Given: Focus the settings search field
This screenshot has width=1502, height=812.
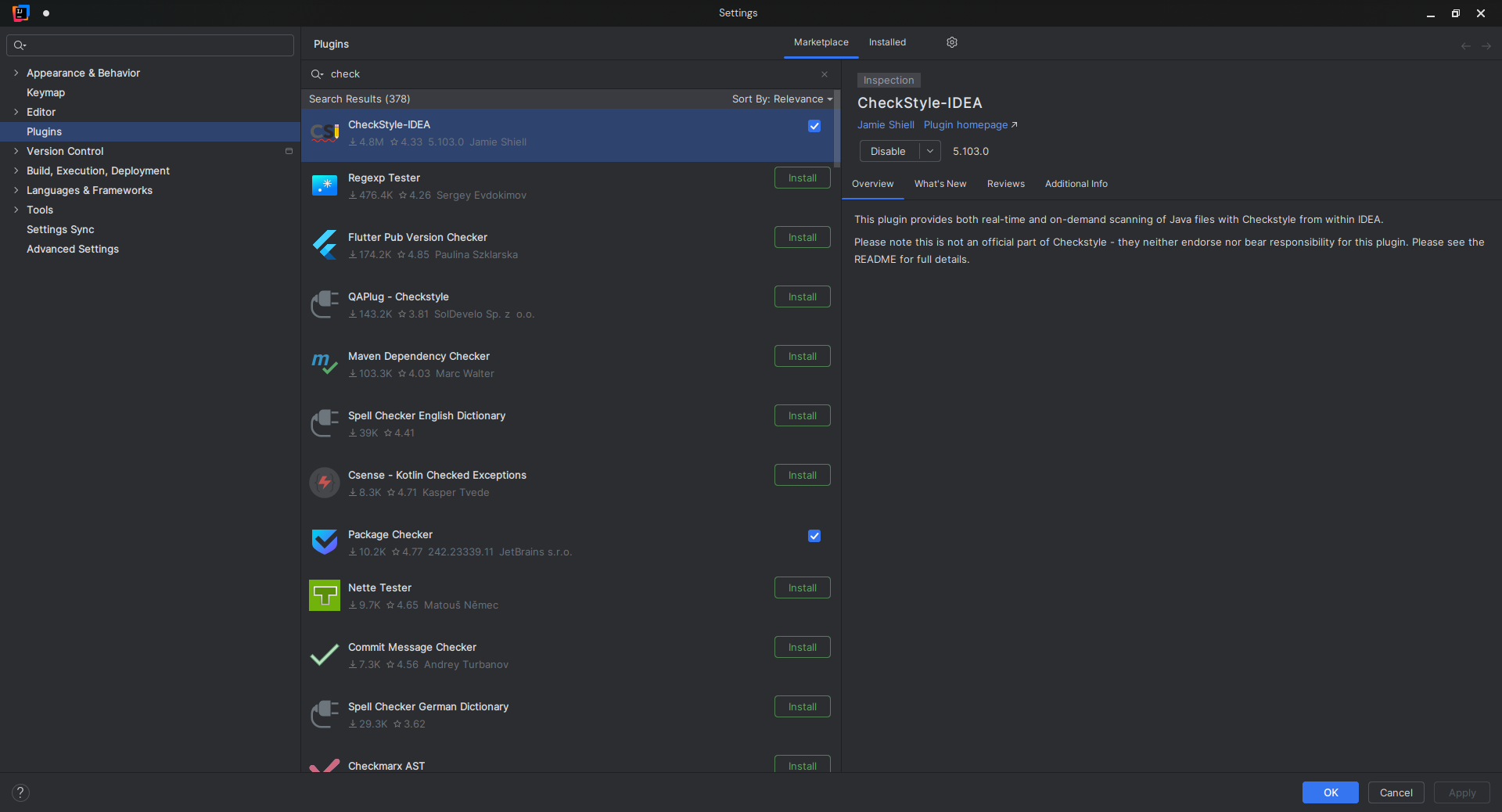Looking at the screenshot, I should (150, 45).
